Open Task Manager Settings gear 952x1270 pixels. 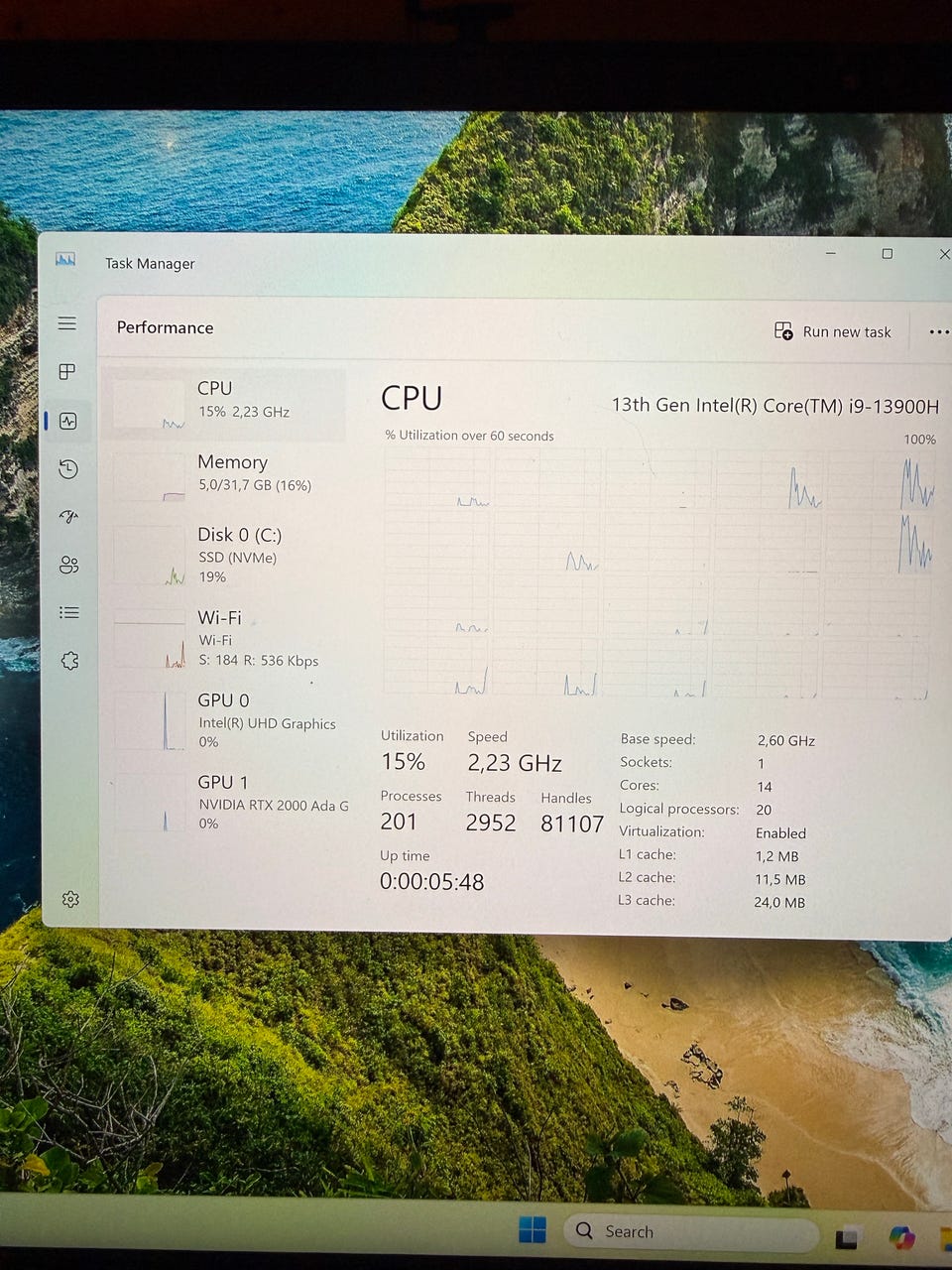70,899
